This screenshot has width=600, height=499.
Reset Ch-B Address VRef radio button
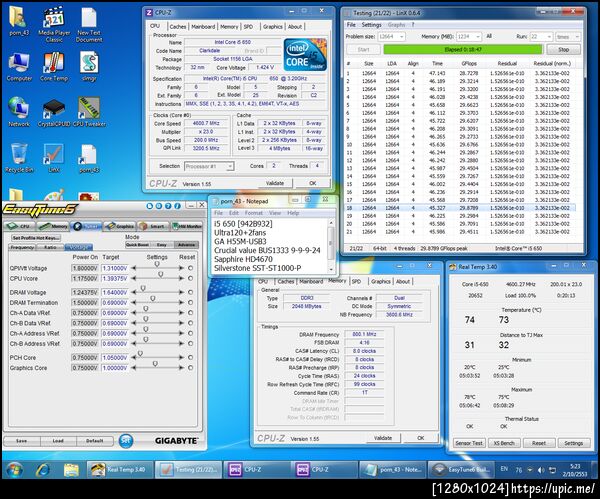click(191, 344)
